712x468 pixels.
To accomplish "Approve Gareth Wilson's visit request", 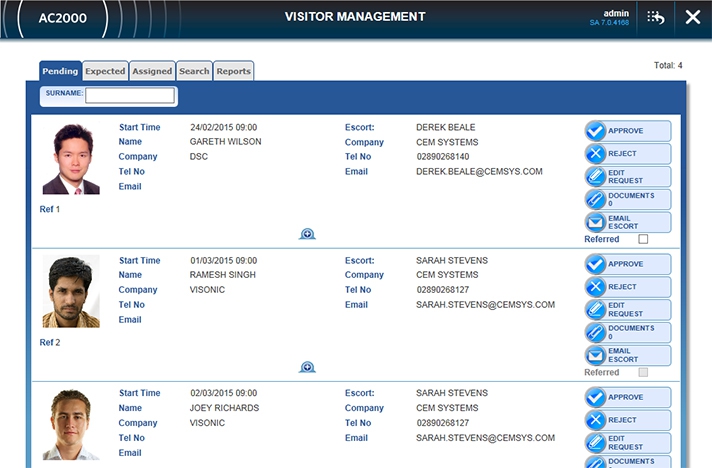I will coord(628,131).
